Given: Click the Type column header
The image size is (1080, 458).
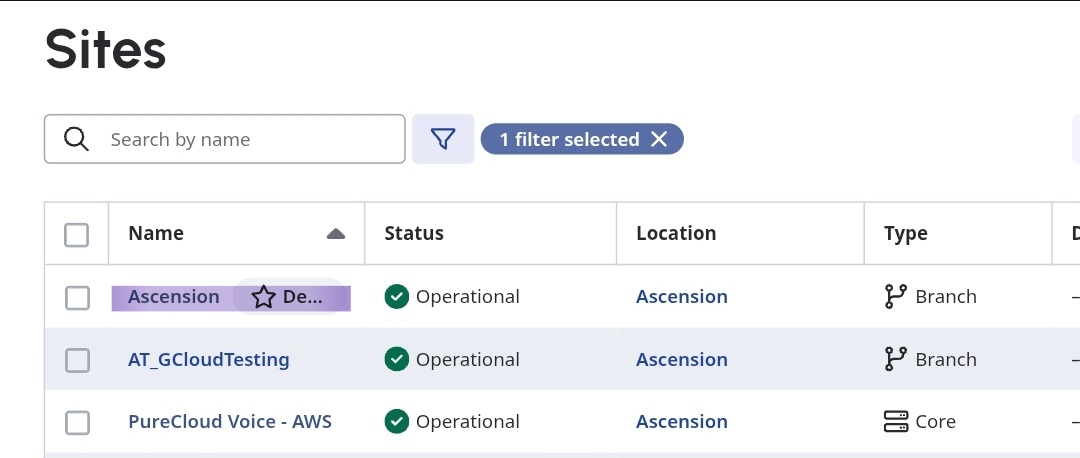Looking at the screenshot, I should click(906, 234).
